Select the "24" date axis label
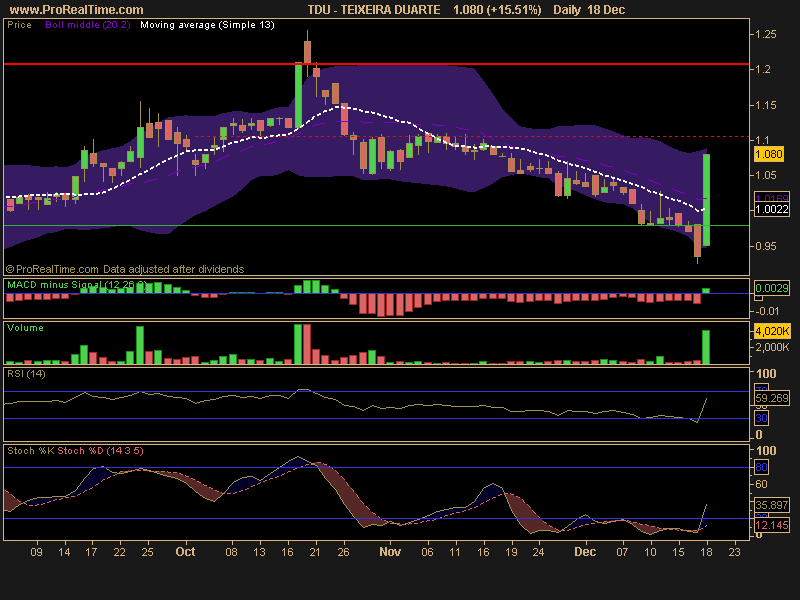Screen dimensions: 800x600 538,552
